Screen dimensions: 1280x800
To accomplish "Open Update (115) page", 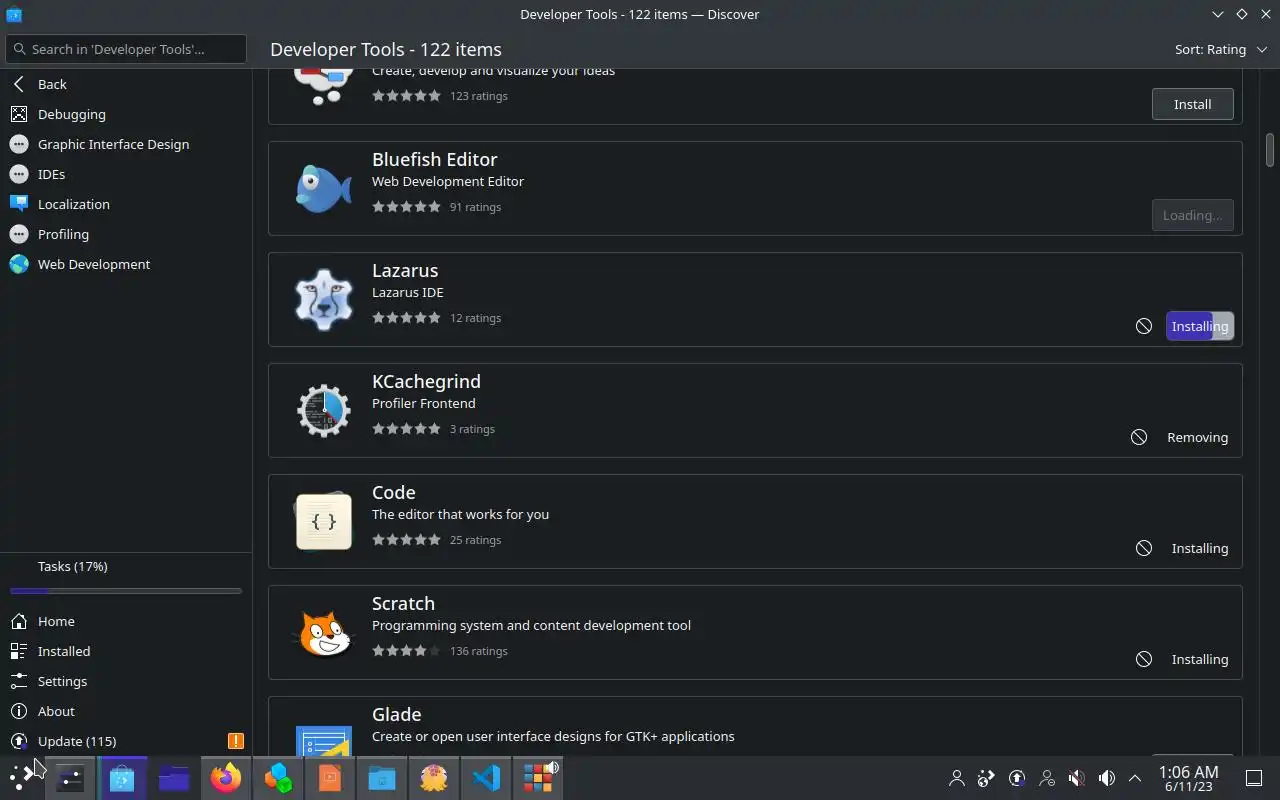I will [126, 741].
